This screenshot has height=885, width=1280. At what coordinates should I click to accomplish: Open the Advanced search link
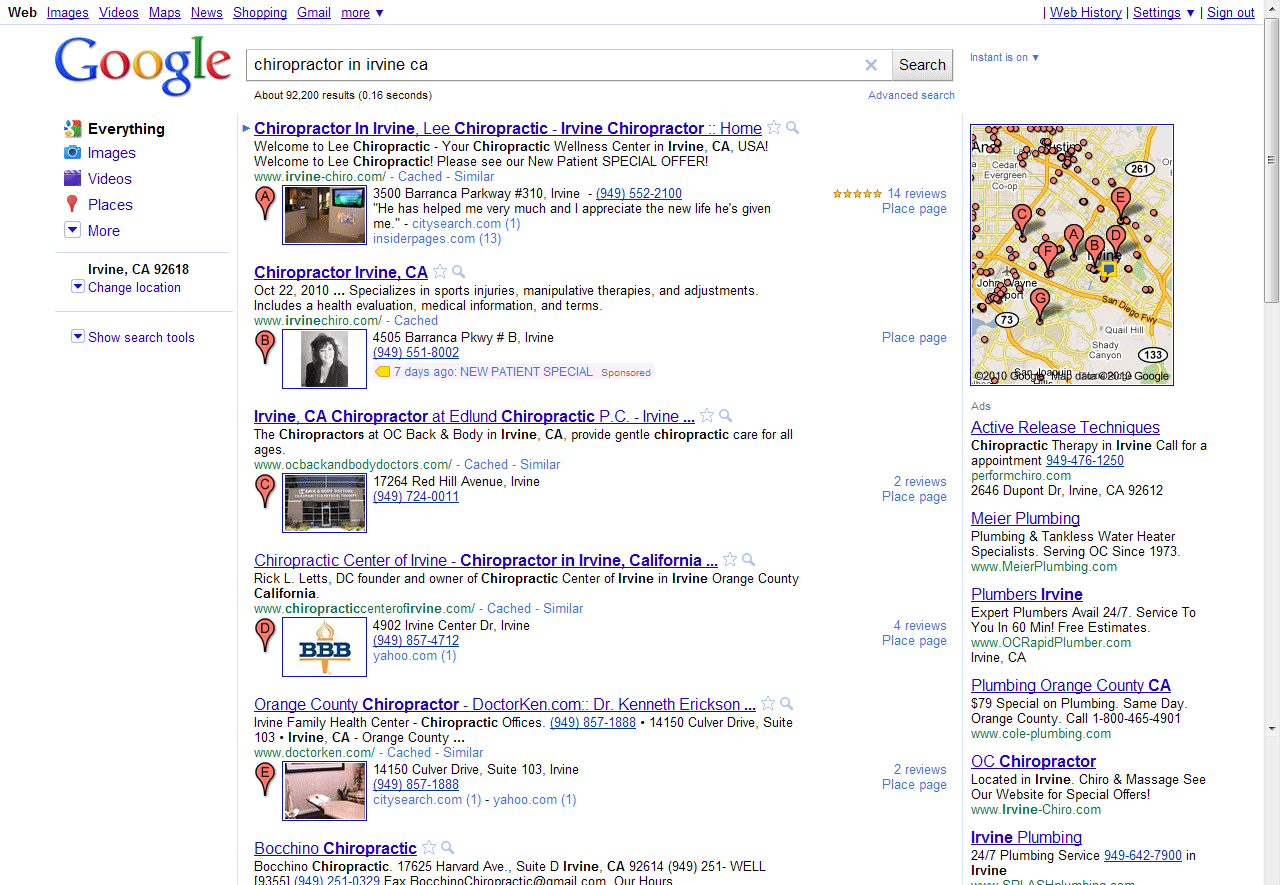(911, 95)
